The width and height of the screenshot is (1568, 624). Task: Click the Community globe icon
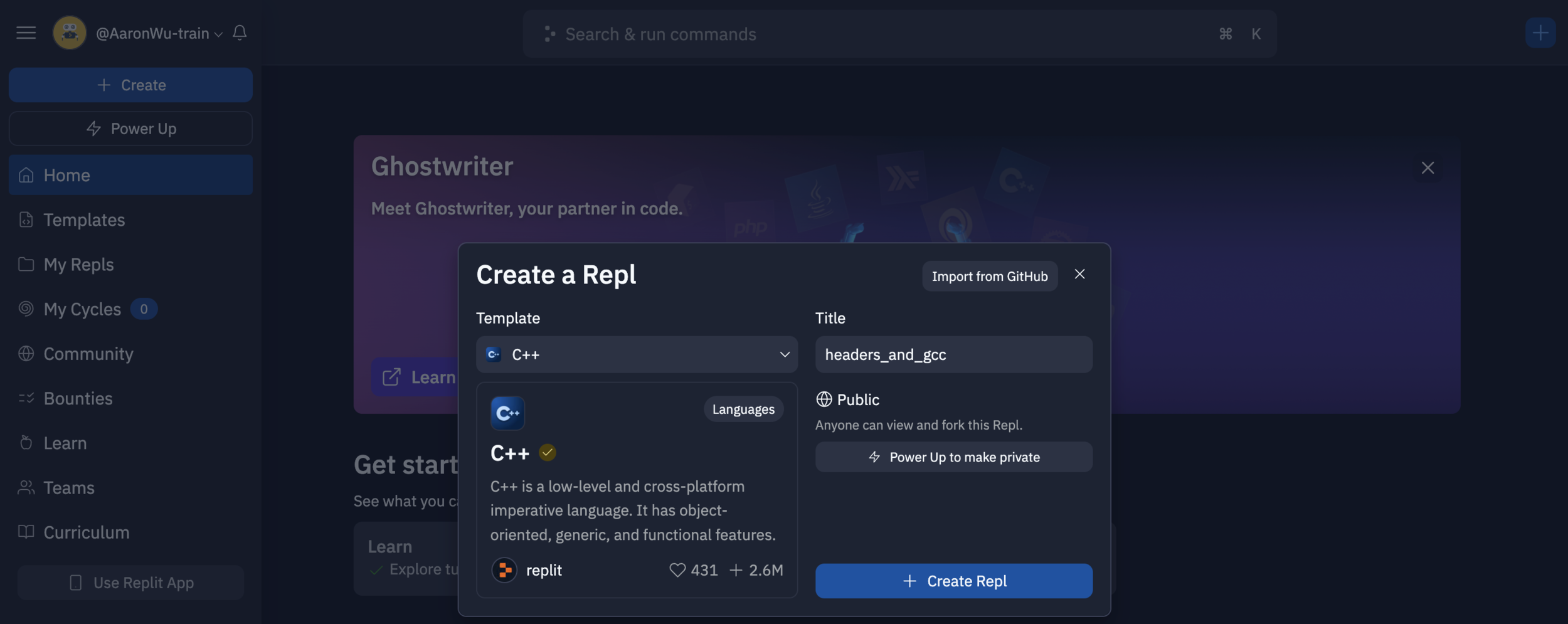(x=26, y=353)
